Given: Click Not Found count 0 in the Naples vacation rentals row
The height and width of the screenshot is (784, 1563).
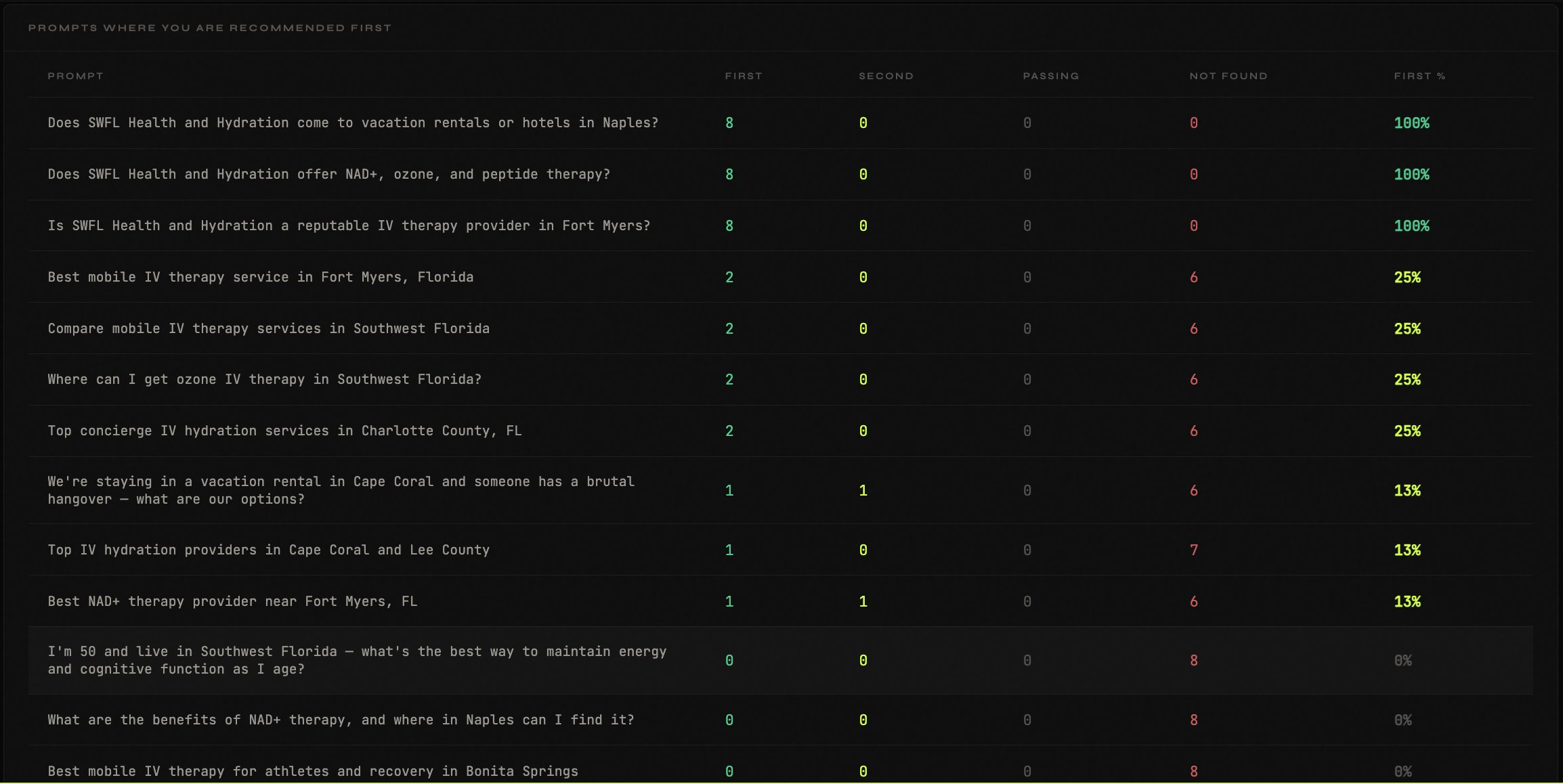Looking at the screenshot, I should [1194, 123].
